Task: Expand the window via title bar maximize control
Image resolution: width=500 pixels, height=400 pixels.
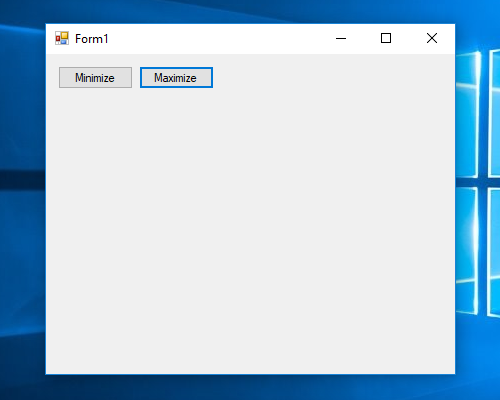Action: pos(386,38)
